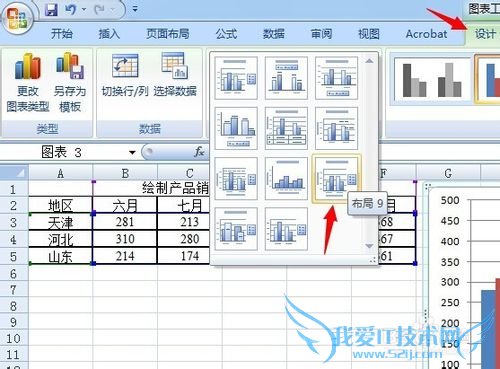Switch to the 插入 tab
This screenshot has width=500, height=369.
coord(109,34)
